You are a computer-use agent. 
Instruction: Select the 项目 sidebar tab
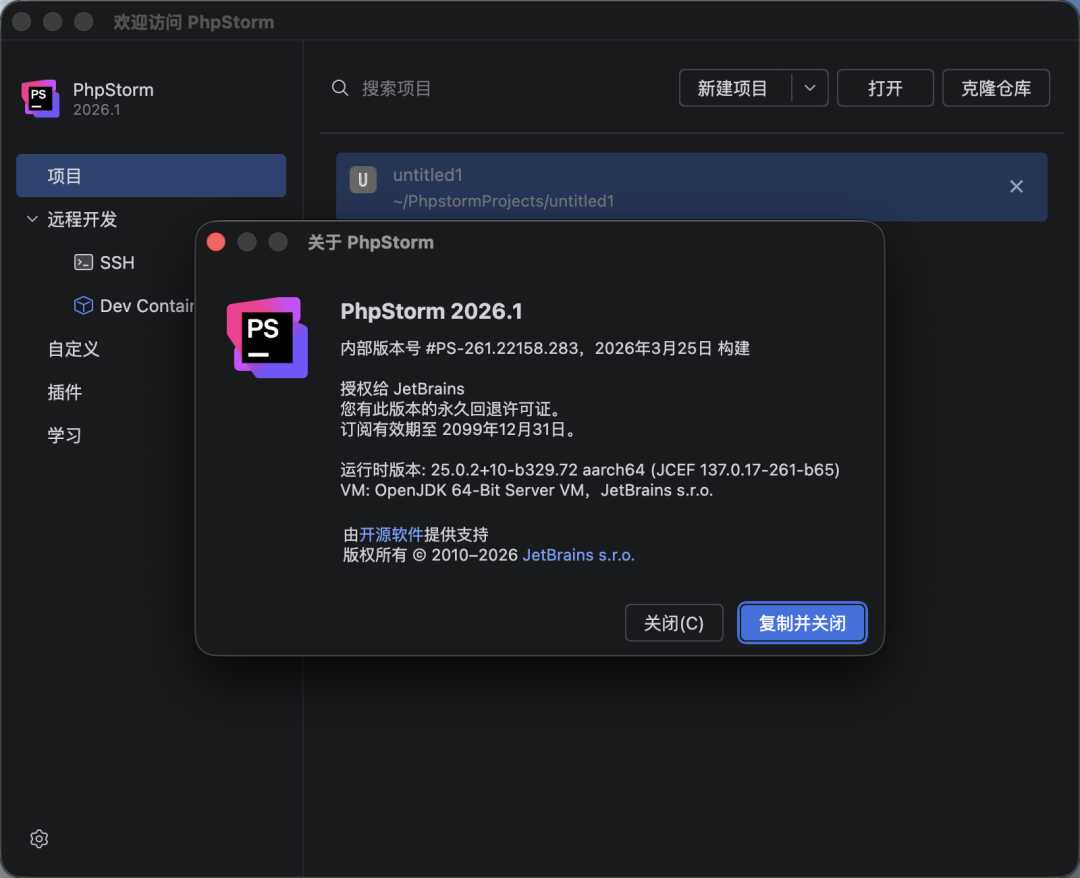click(150, 176)
